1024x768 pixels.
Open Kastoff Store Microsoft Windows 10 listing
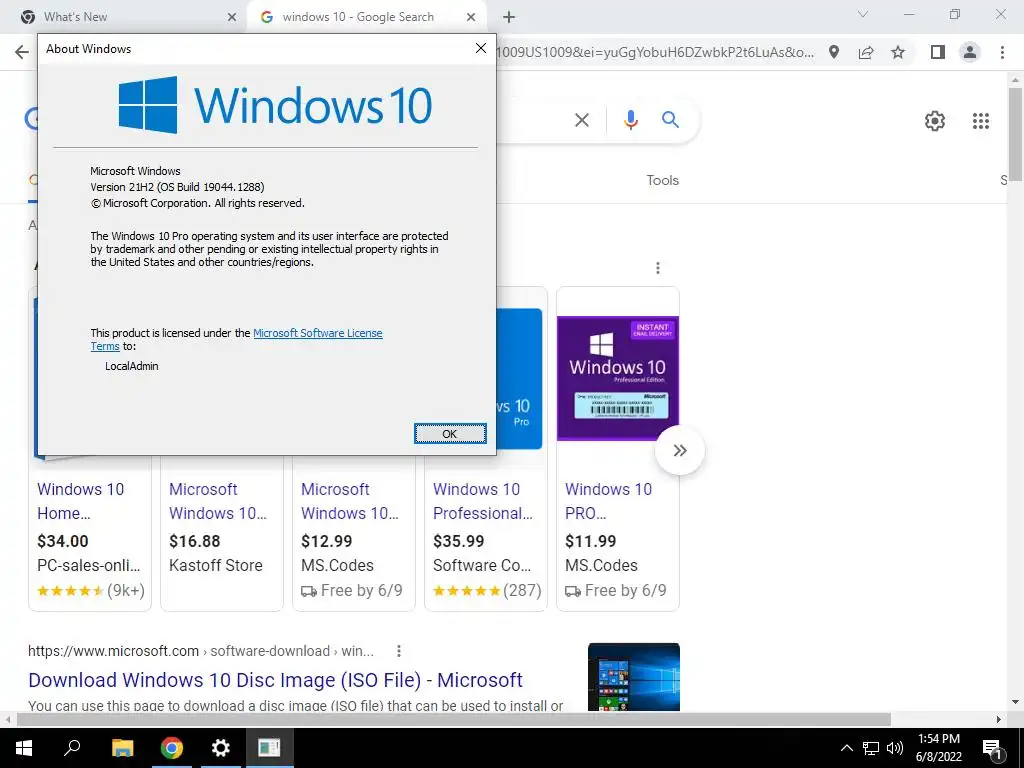218,501
